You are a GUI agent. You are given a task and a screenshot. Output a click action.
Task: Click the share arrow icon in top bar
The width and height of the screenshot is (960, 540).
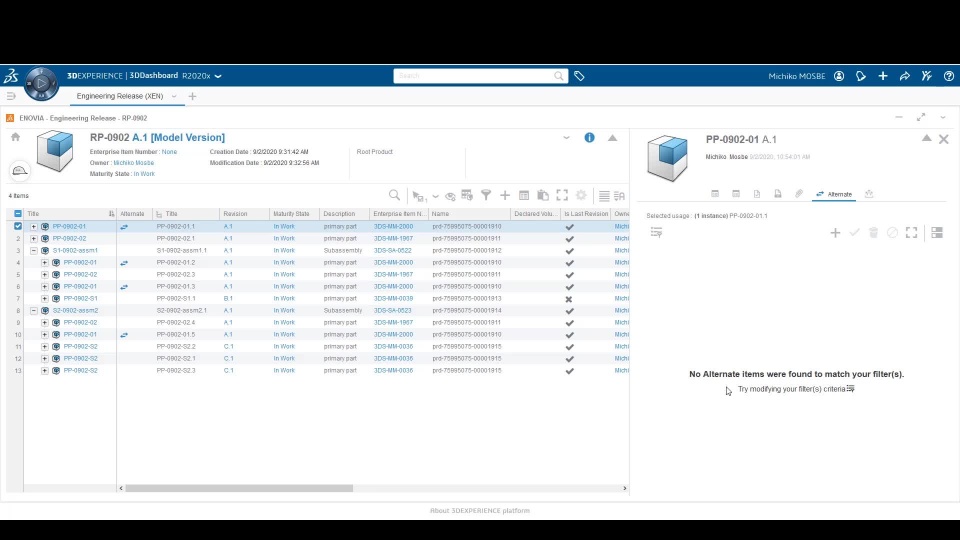point(905,77)
